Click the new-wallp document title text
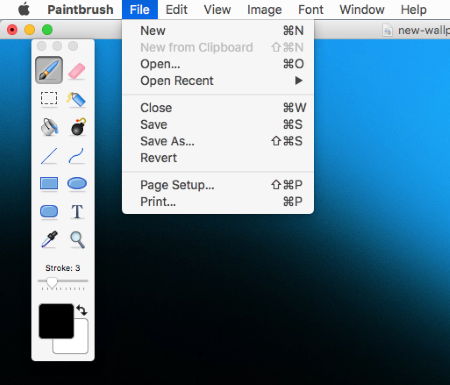Viewport: 450px width, 385px height. pyautogui.click(x=424, y=31)
